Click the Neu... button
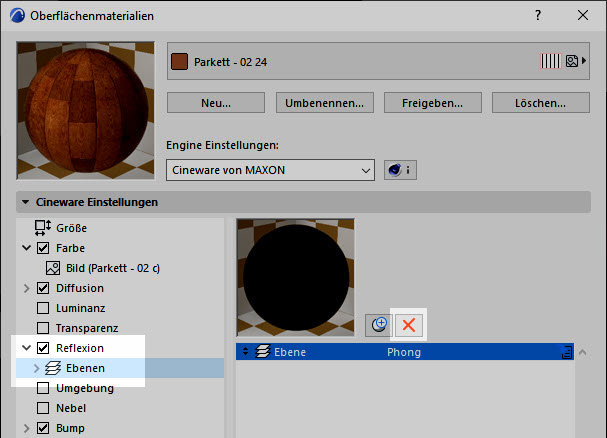Screen dimensions: 607x438 point(216,103)
